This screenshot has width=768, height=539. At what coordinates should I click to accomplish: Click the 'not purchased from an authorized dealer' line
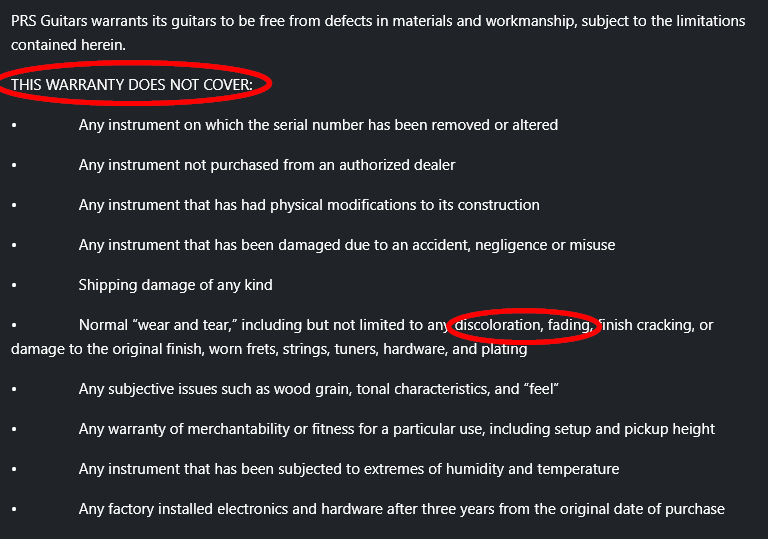click(x=267, y=165)
